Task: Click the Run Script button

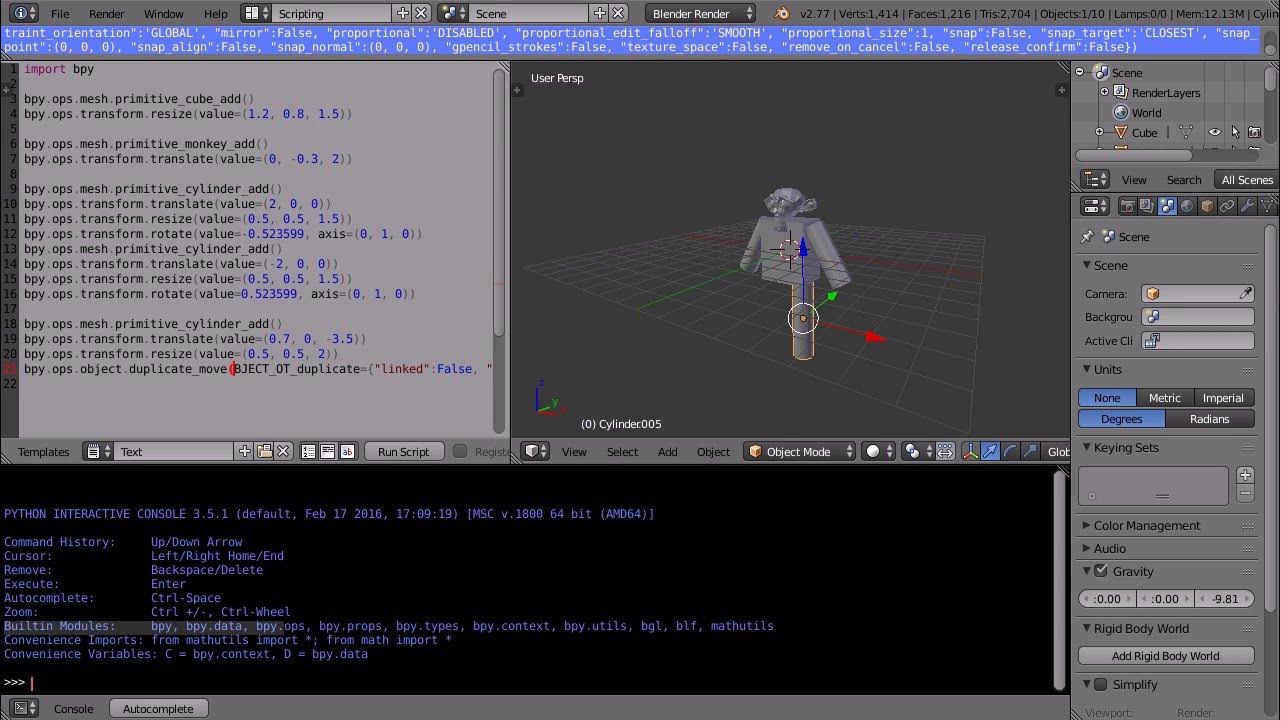Action: click(x=403, y=452)
